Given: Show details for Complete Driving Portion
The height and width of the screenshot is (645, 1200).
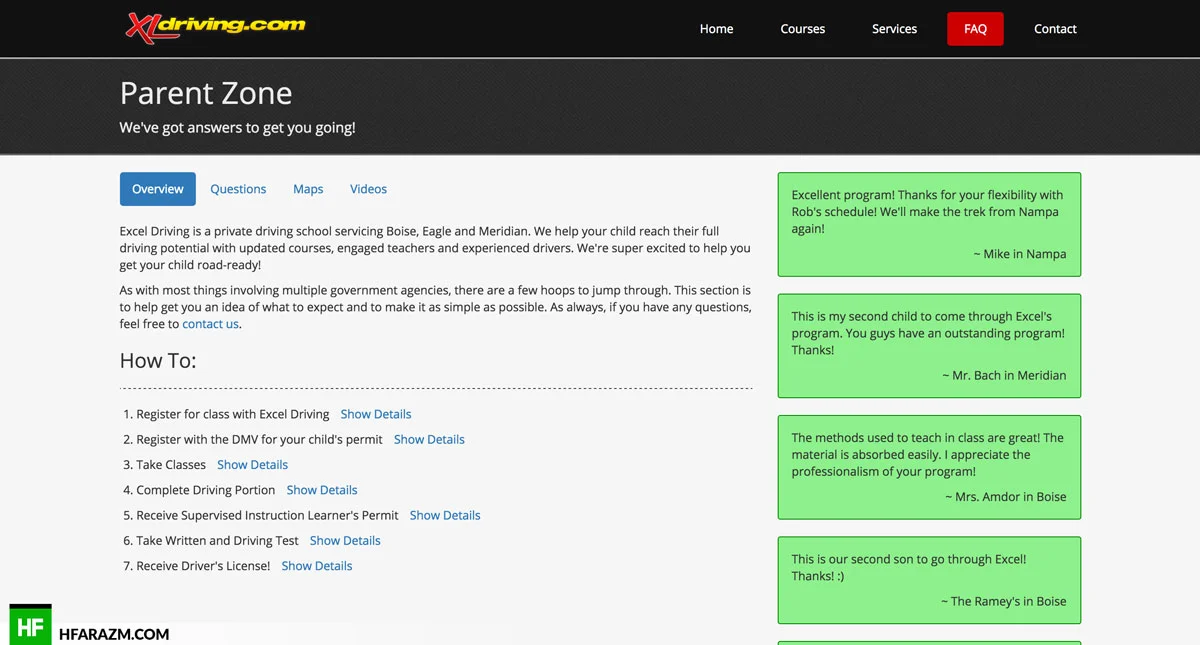Looking at the screenshot, I should (322, 490).
